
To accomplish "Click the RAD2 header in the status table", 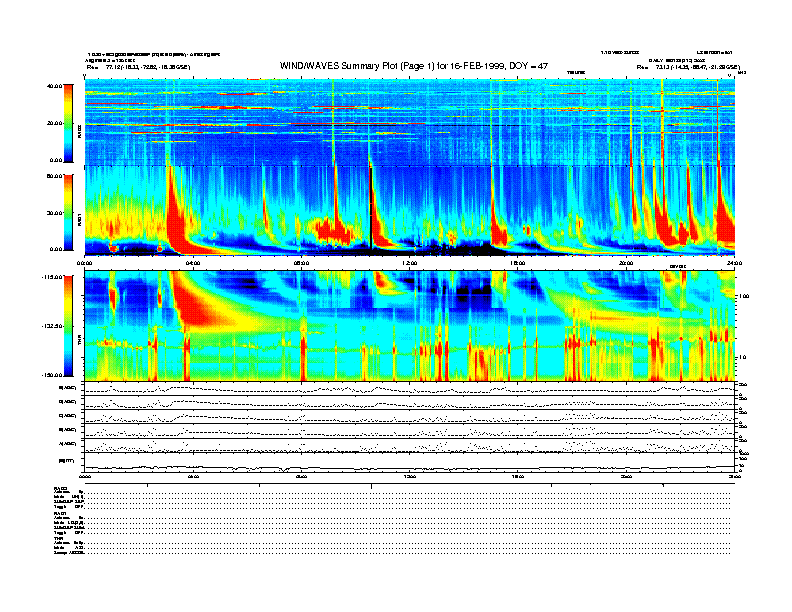I will pos(61,488).
